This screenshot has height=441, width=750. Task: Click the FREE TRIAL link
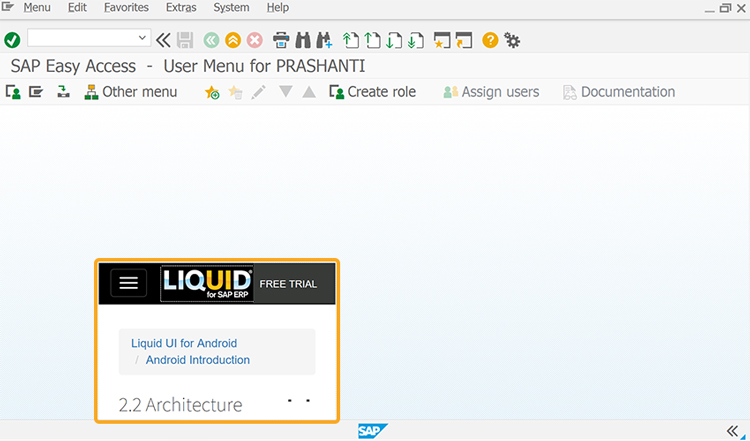(288, 284)
